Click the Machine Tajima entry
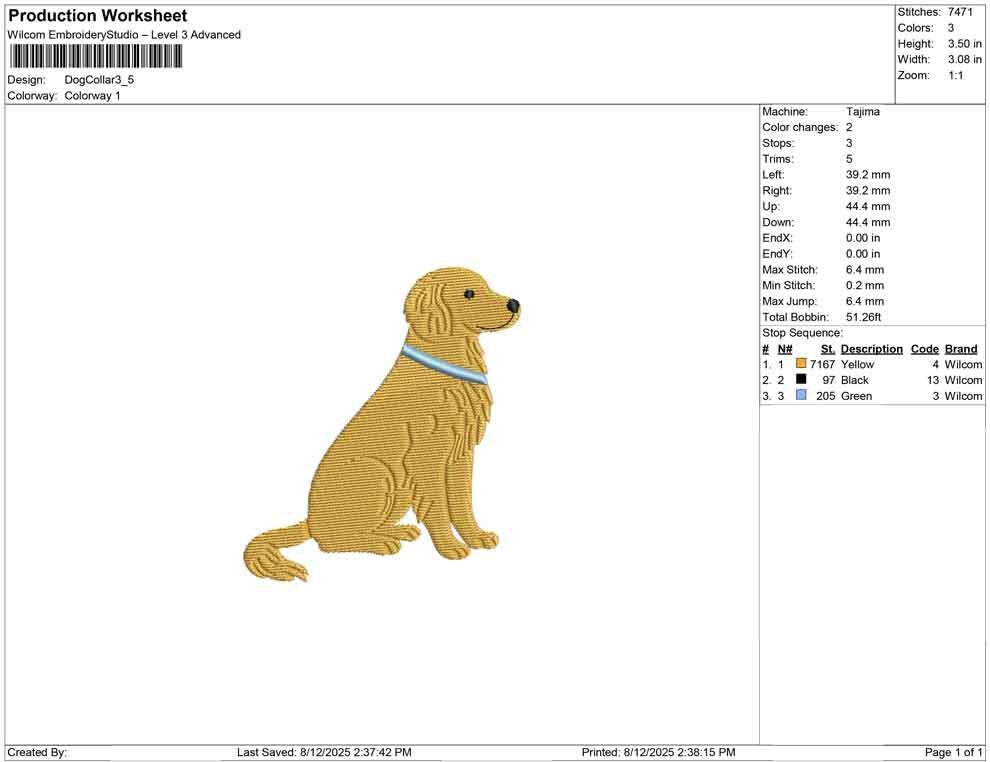Viewport: 990px width, 762px height. (865, 111)
